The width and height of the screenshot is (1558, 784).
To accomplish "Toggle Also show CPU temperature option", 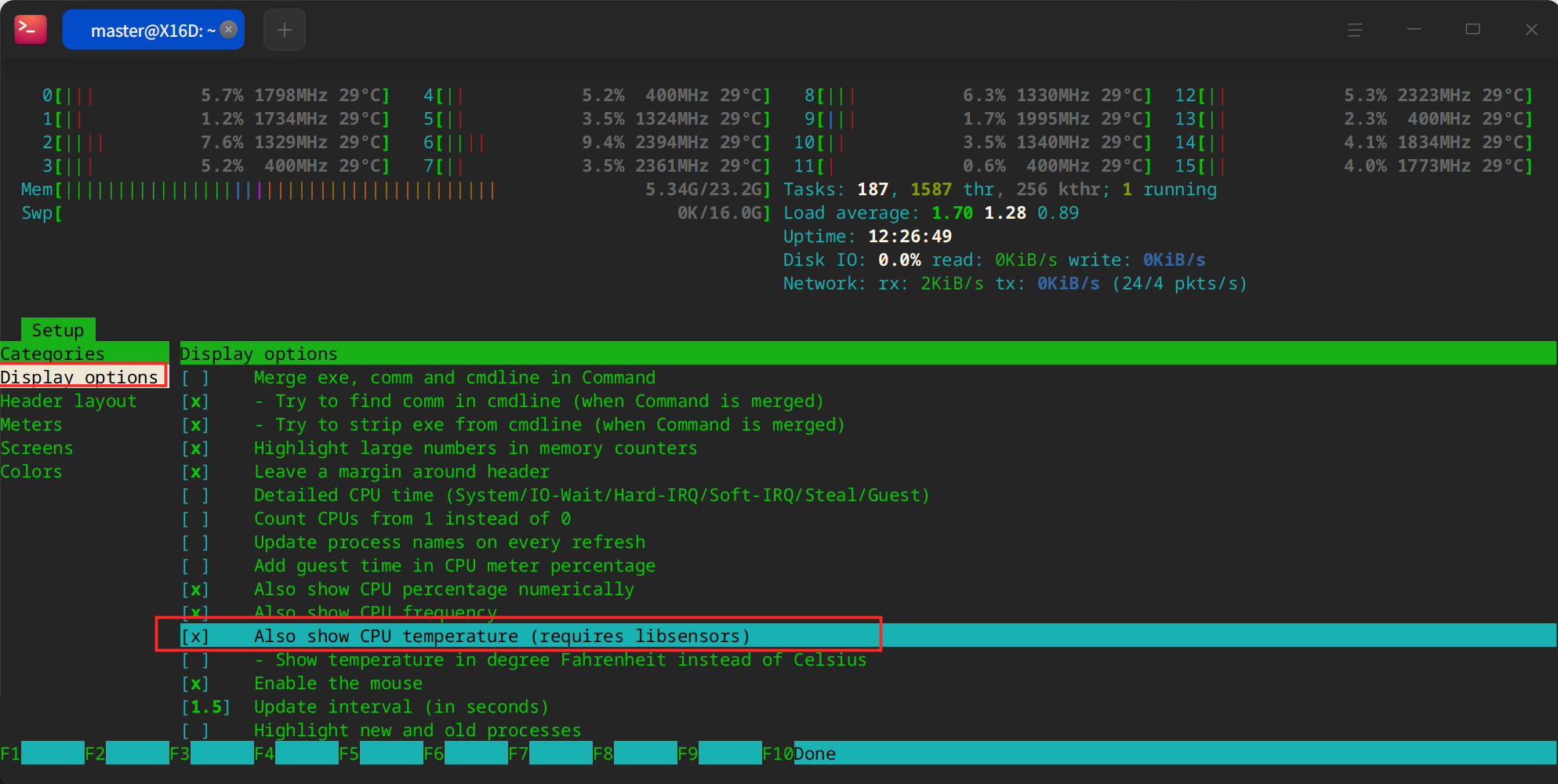I will pyautogui.click(x=195, y=636).
